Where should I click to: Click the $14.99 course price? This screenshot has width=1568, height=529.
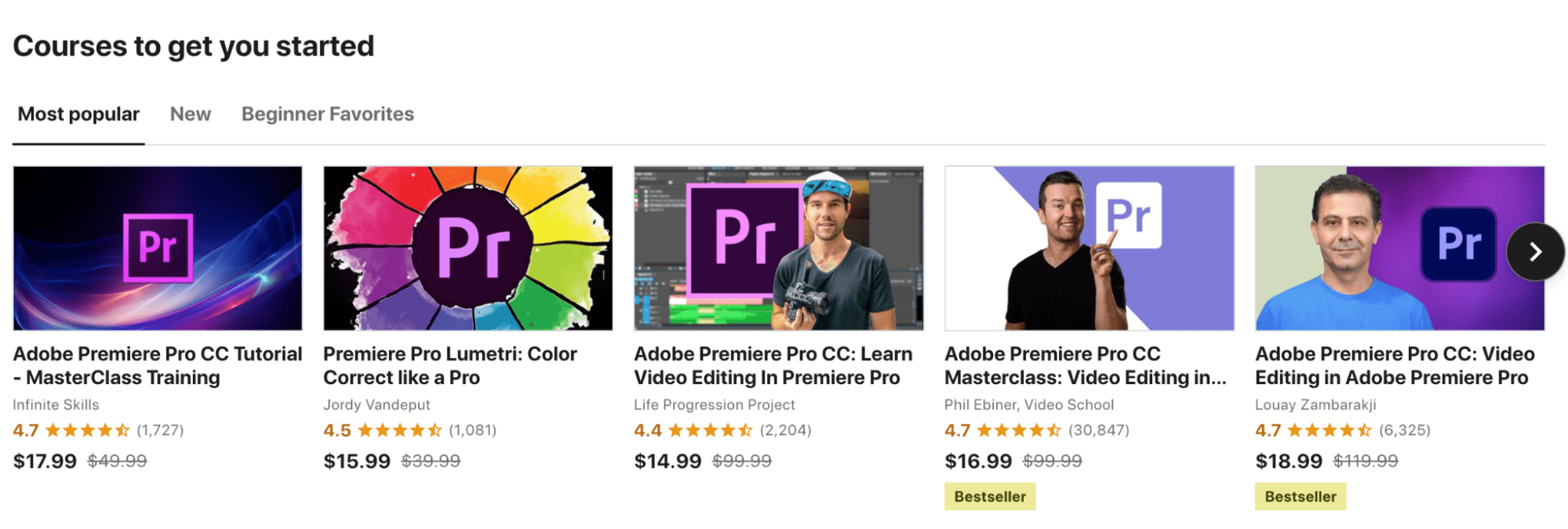pos(668,461)
